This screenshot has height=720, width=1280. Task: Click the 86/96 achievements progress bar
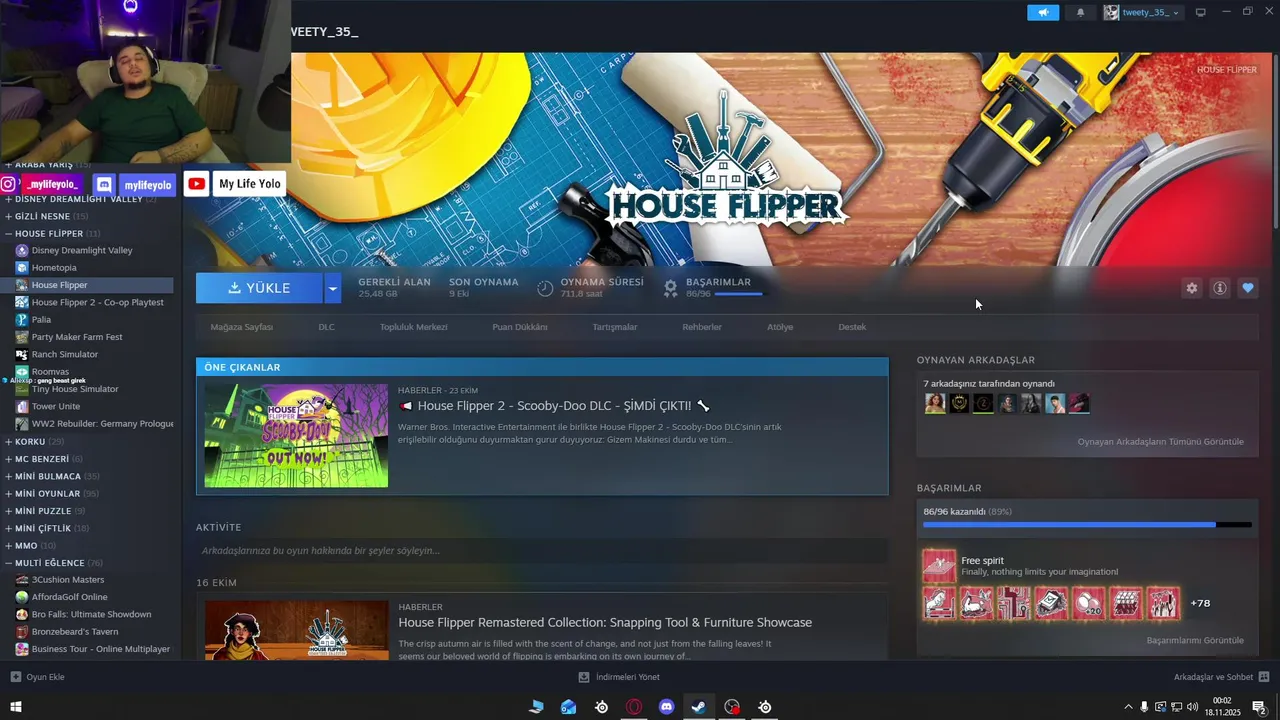click(x=1087, y=524)
